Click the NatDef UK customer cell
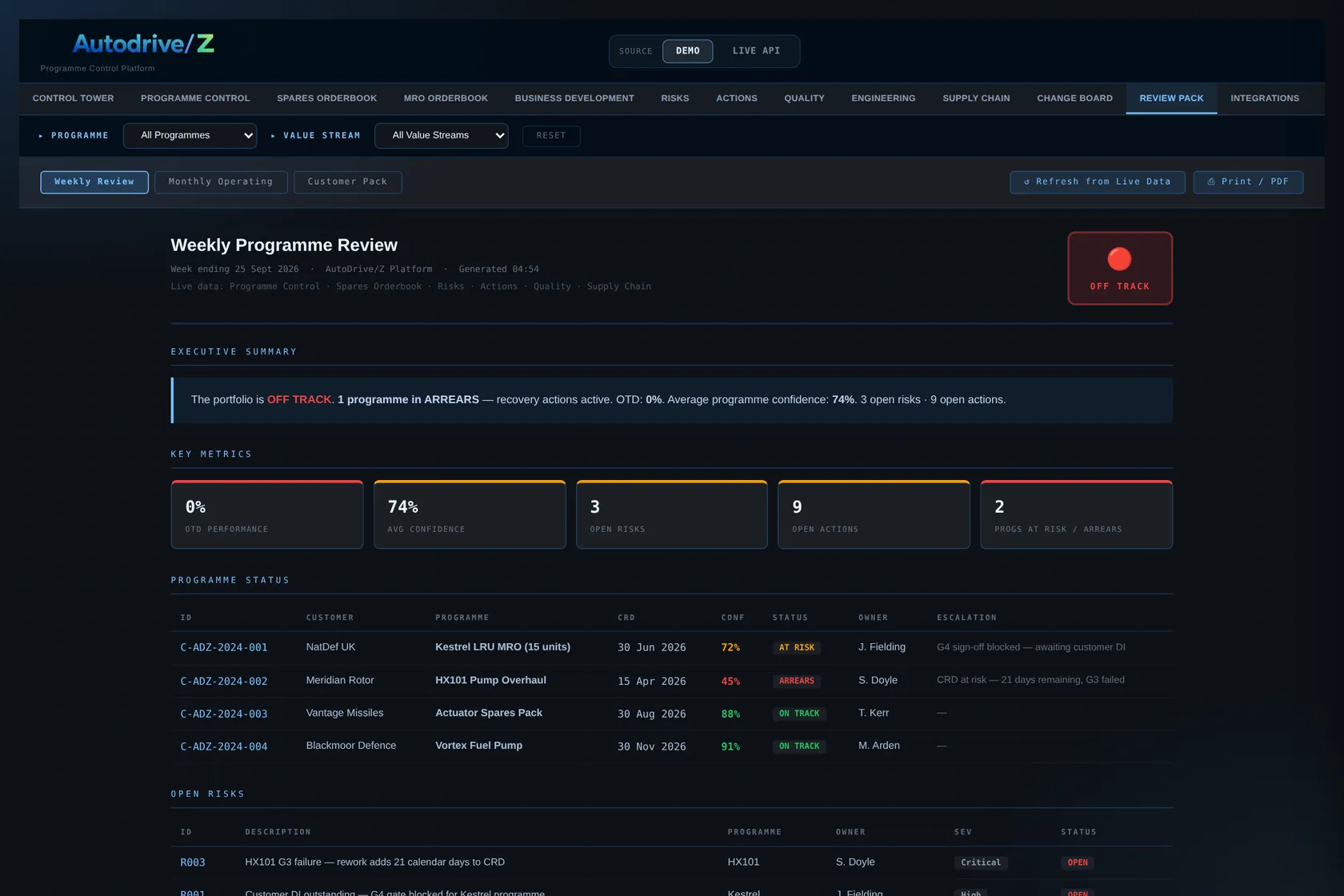The width and height of the screenshot is (1344, 896). (330, 646)
